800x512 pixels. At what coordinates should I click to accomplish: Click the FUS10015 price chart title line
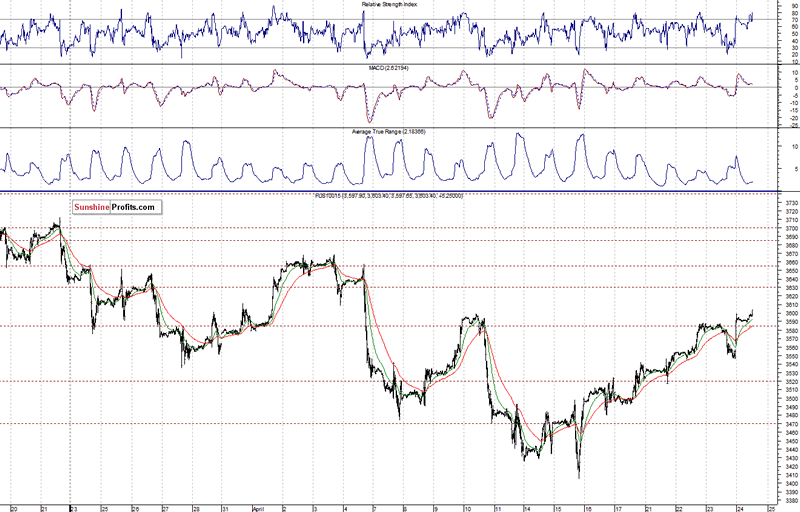tap(389, 195)
